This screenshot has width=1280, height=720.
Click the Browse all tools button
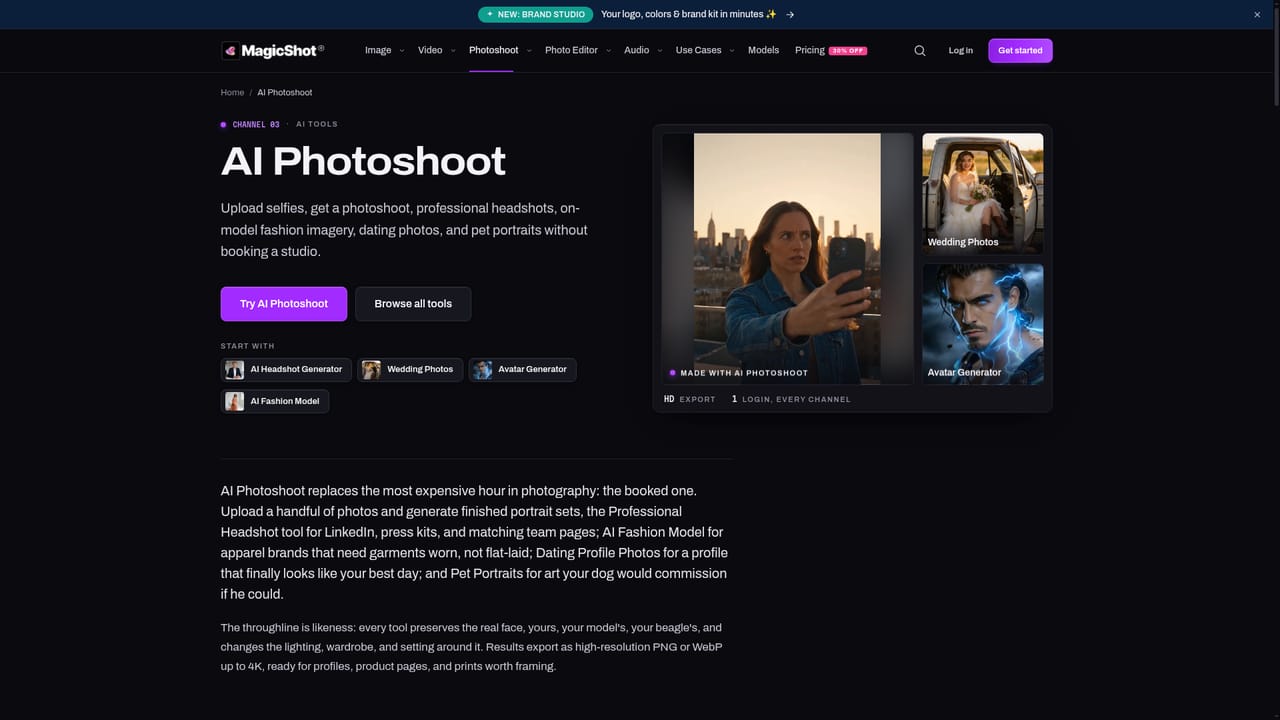pyautogui.click(x=413, y=304)
